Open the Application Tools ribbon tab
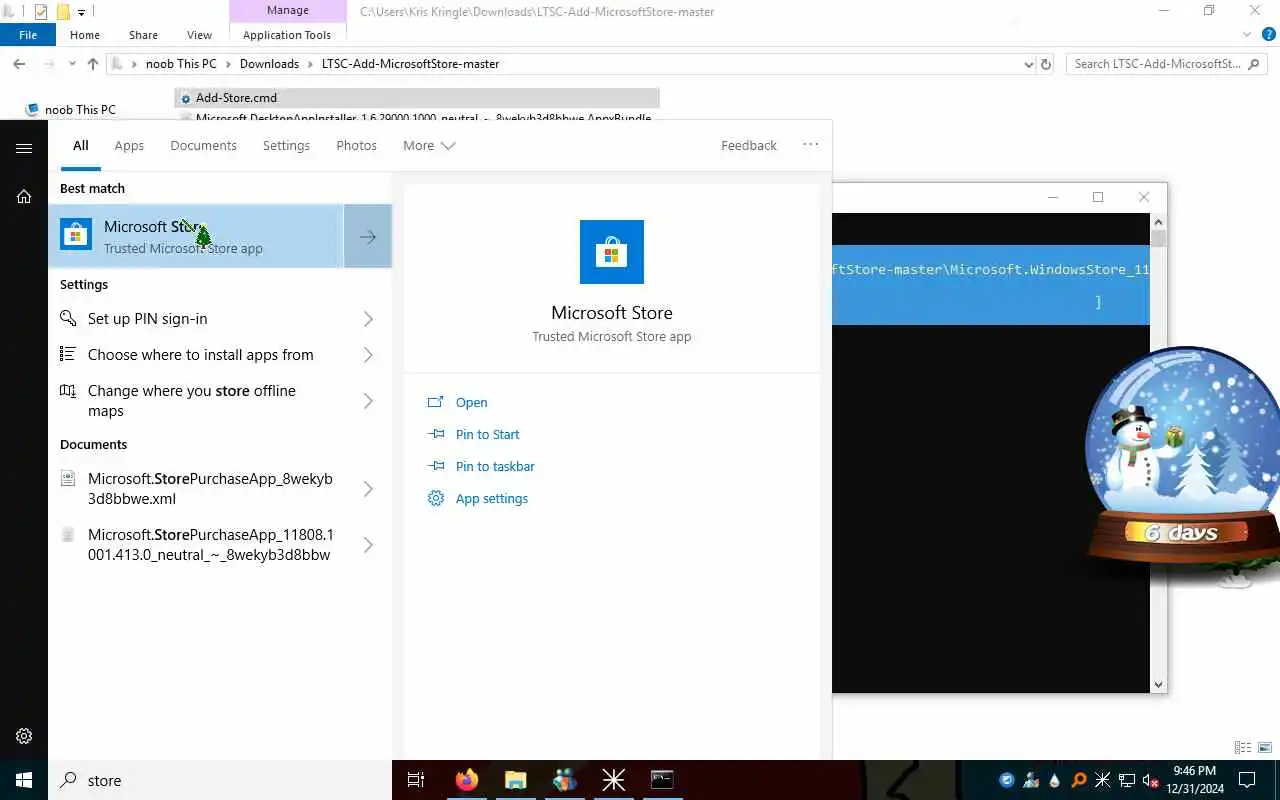Image resolution: width=1280 pixels, height=800 pixels. [287, 35]
